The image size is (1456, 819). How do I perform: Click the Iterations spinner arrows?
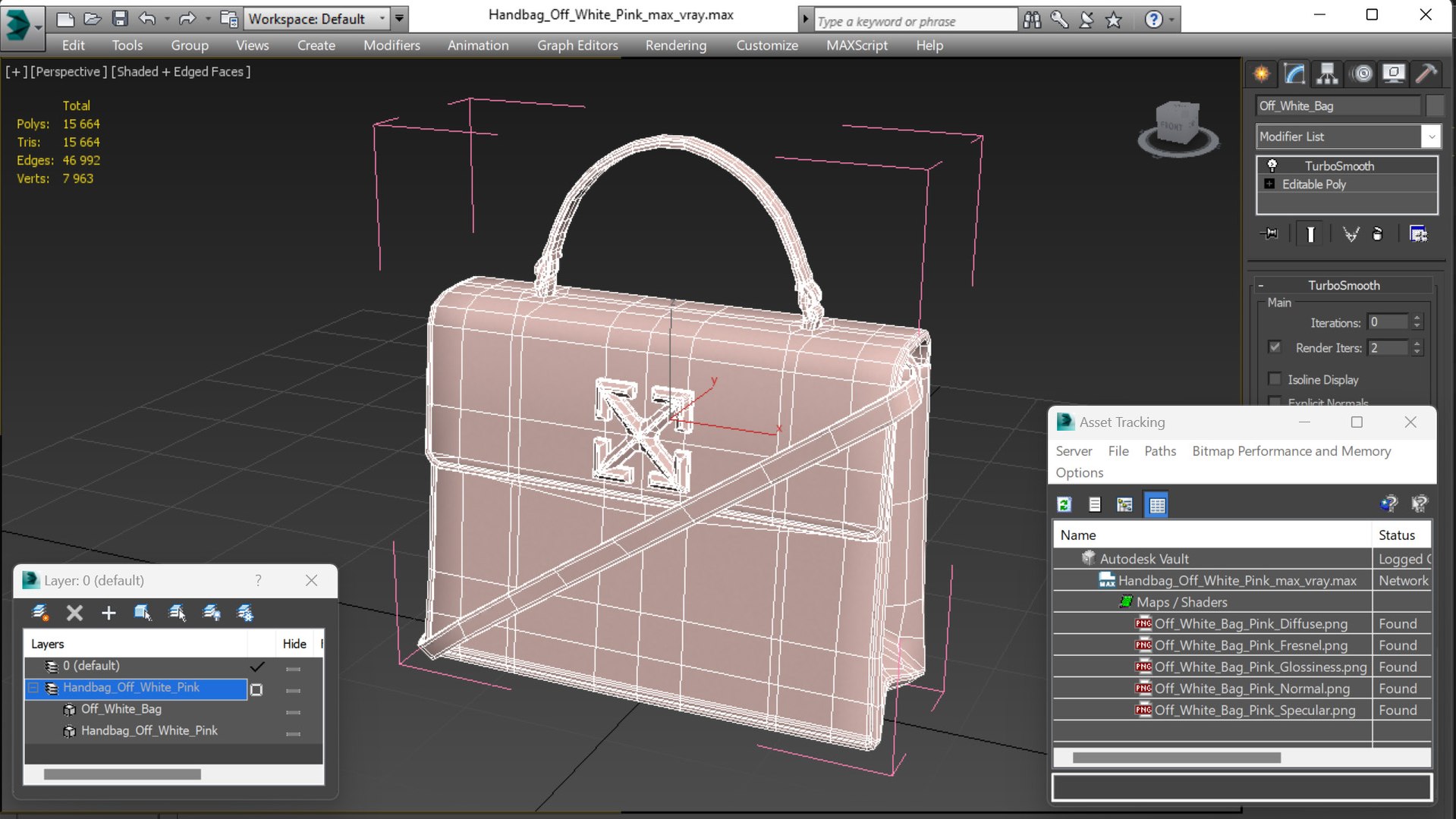click(x=1417, y=322)
